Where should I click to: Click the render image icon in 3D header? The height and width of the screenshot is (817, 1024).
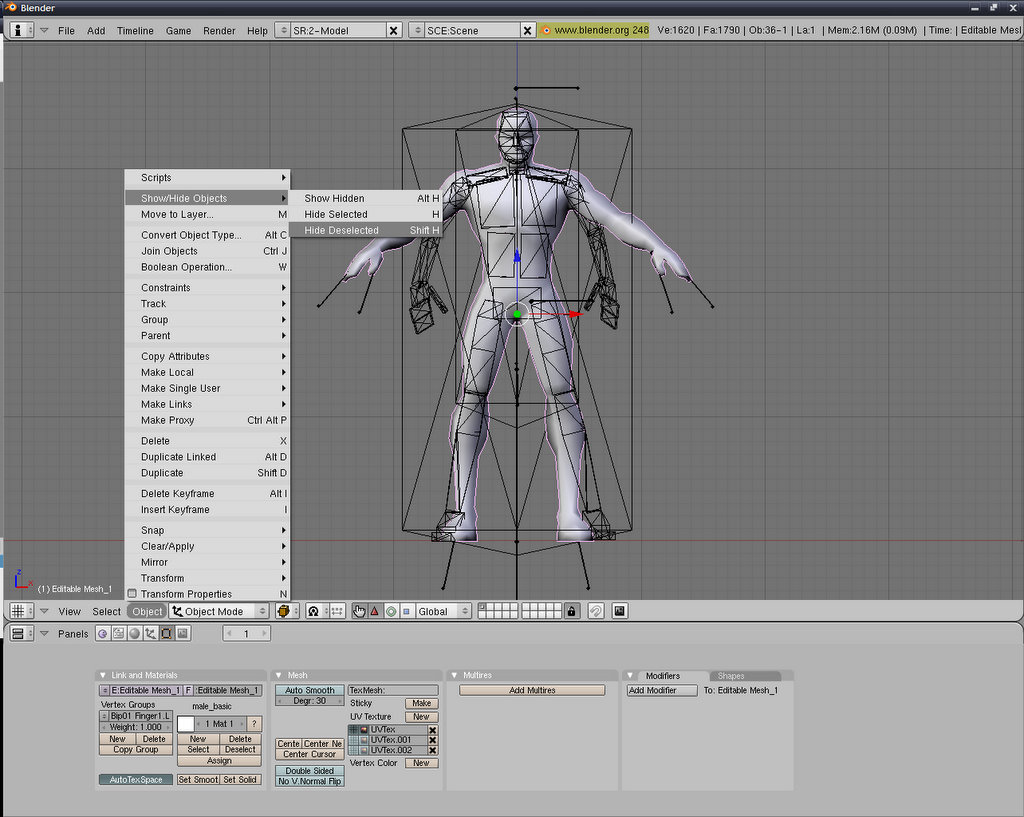(x=620, y=611)
